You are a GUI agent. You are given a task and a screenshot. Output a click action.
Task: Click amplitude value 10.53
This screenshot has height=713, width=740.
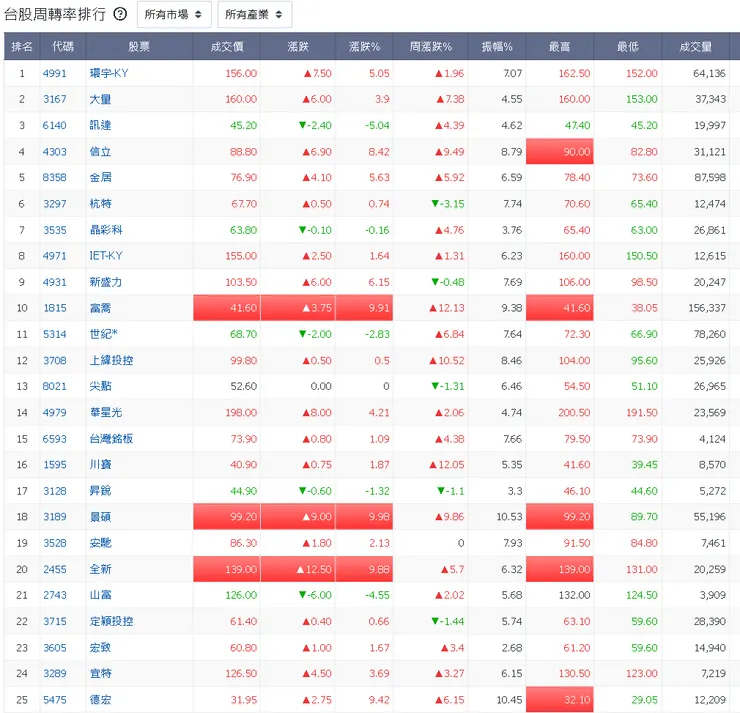pos(509,517)
